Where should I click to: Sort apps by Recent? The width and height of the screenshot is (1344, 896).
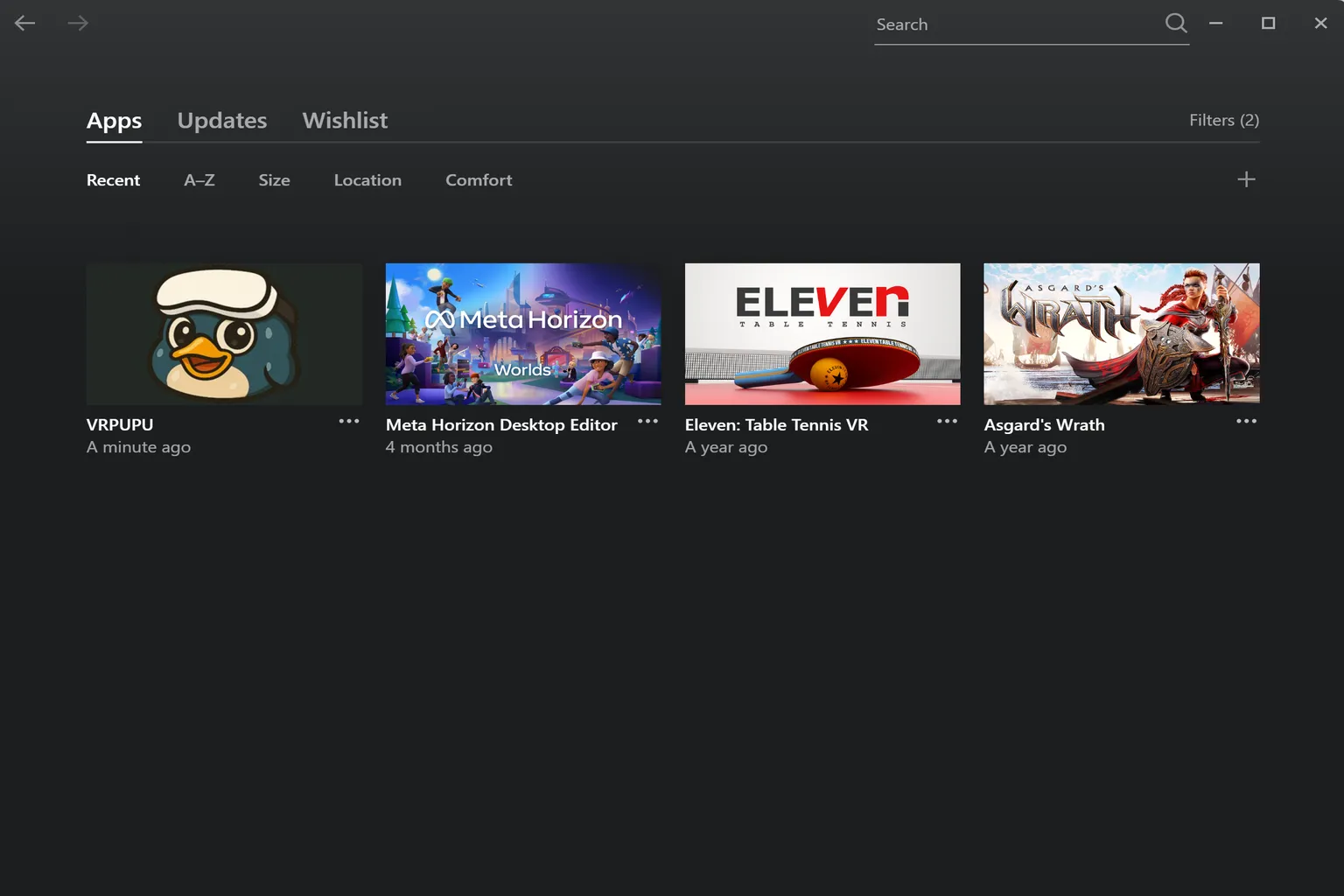(113, 180)
